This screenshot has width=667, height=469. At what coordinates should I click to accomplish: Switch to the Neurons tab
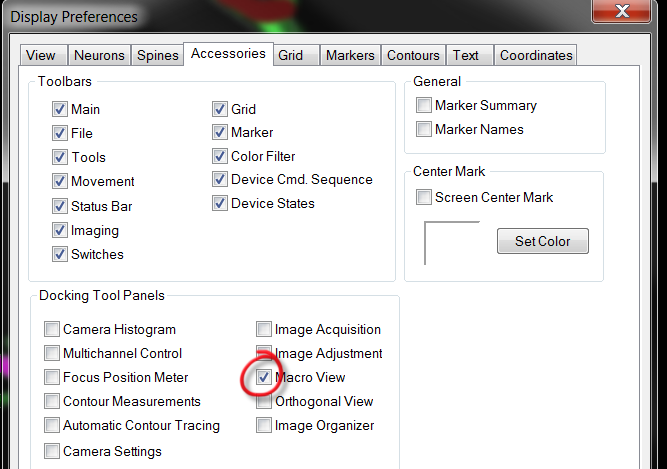click(99, 55)
